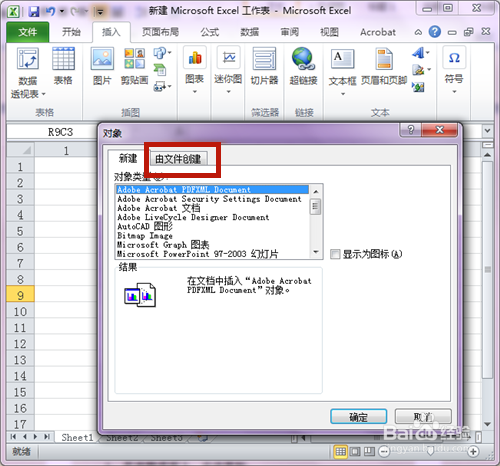Click the dialog help question mark button
500x466 pixels.
coord(411,129)
